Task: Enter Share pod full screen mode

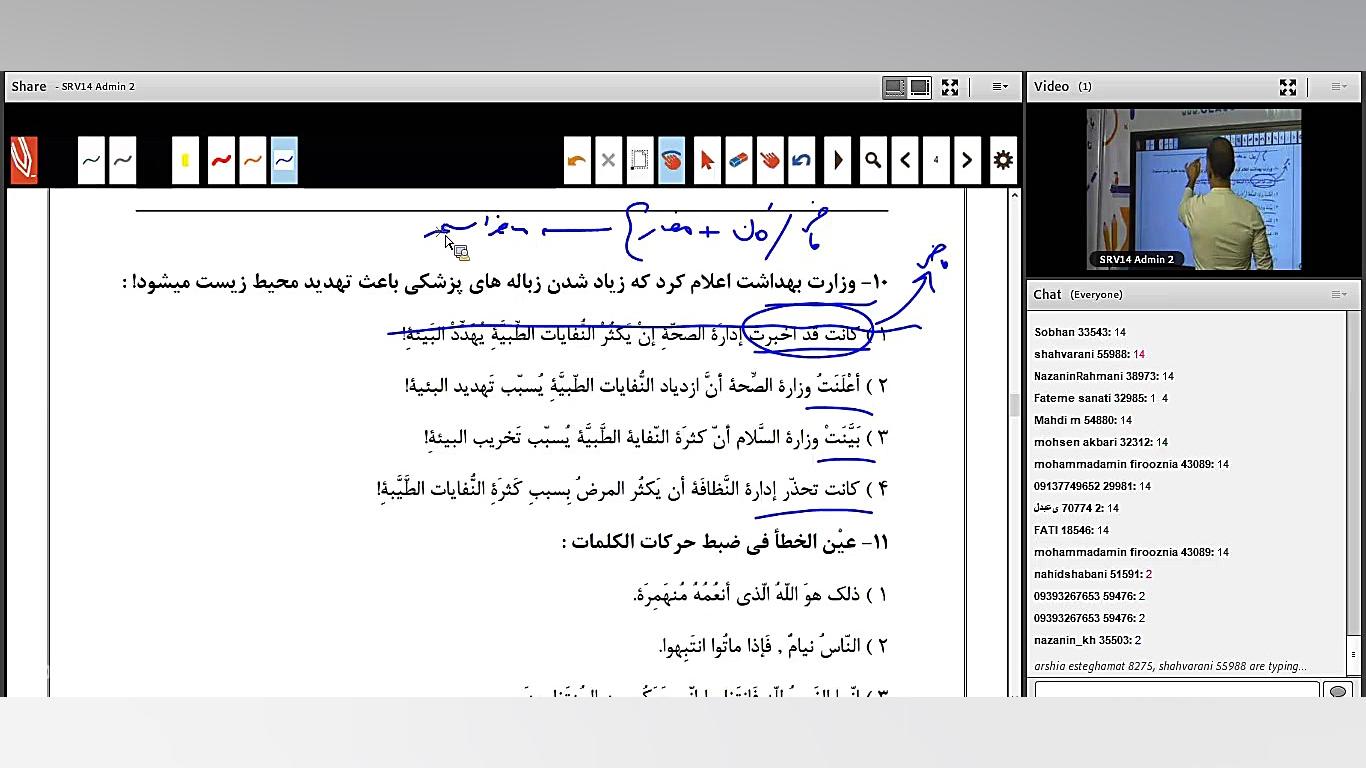Action: tap(949, 87)
